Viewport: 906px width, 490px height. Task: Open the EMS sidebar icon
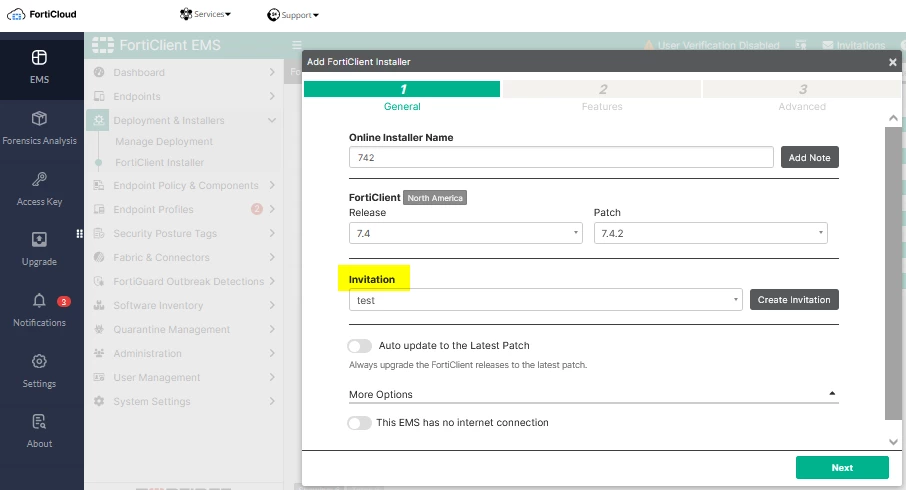point(39,58)
